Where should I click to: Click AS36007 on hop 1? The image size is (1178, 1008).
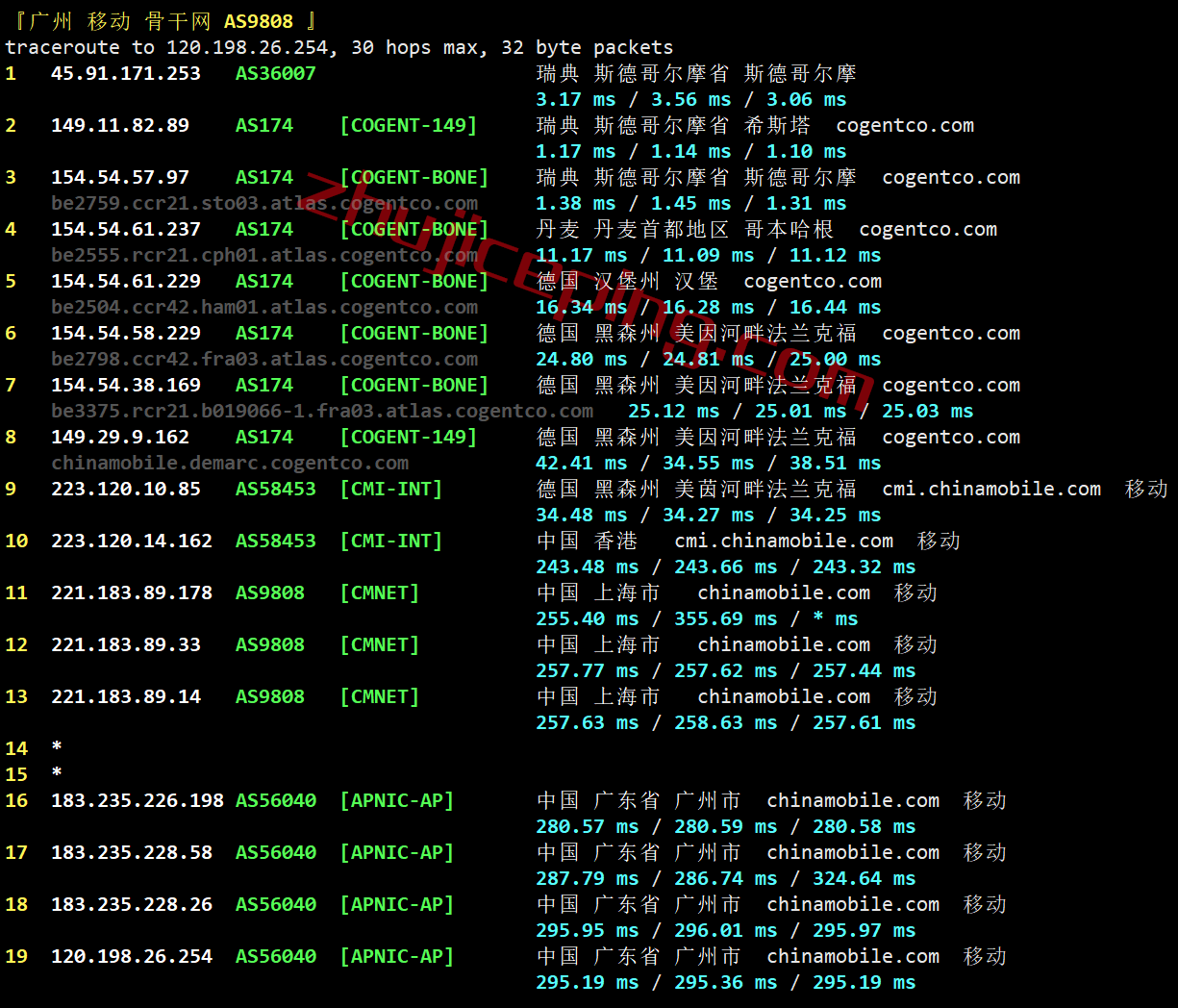pos(276,73)
